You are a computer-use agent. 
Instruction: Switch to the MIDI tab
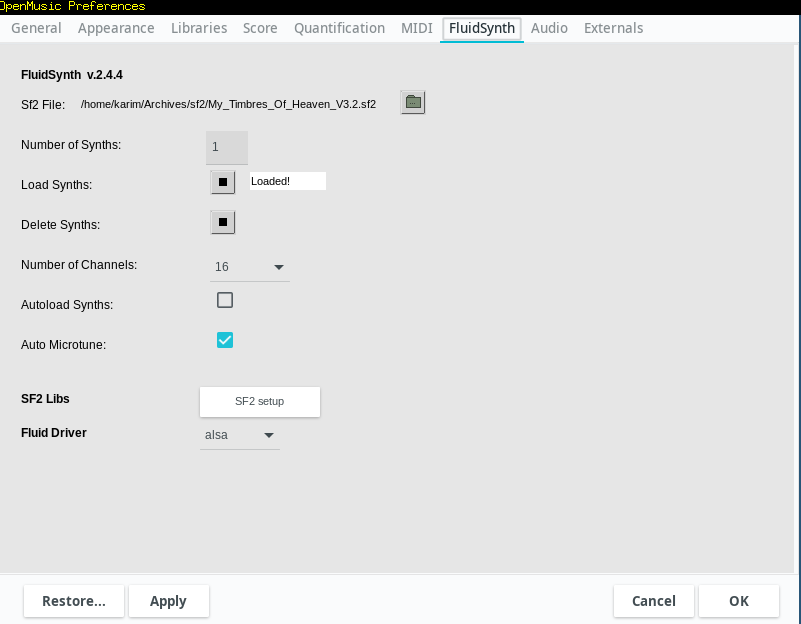click(x=417, y=28)
